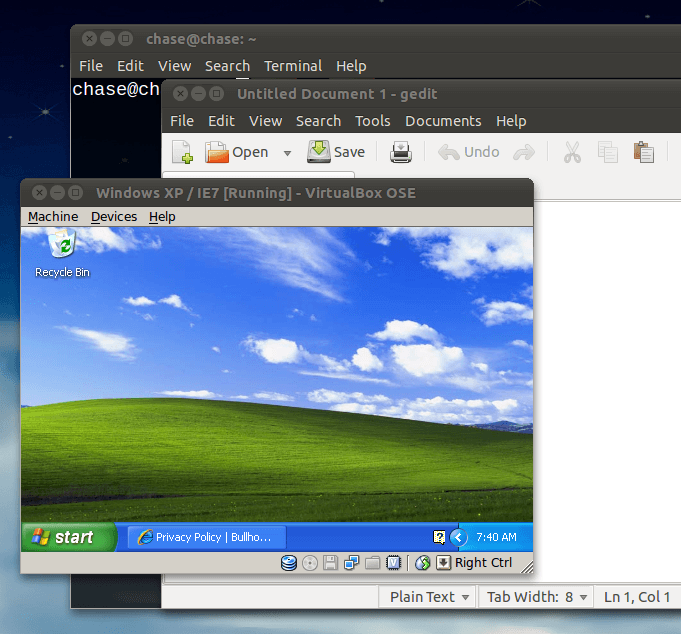Click the shared folders icon in VirtualBox status bar
This screenshot has height=634, width=681.
373,563
